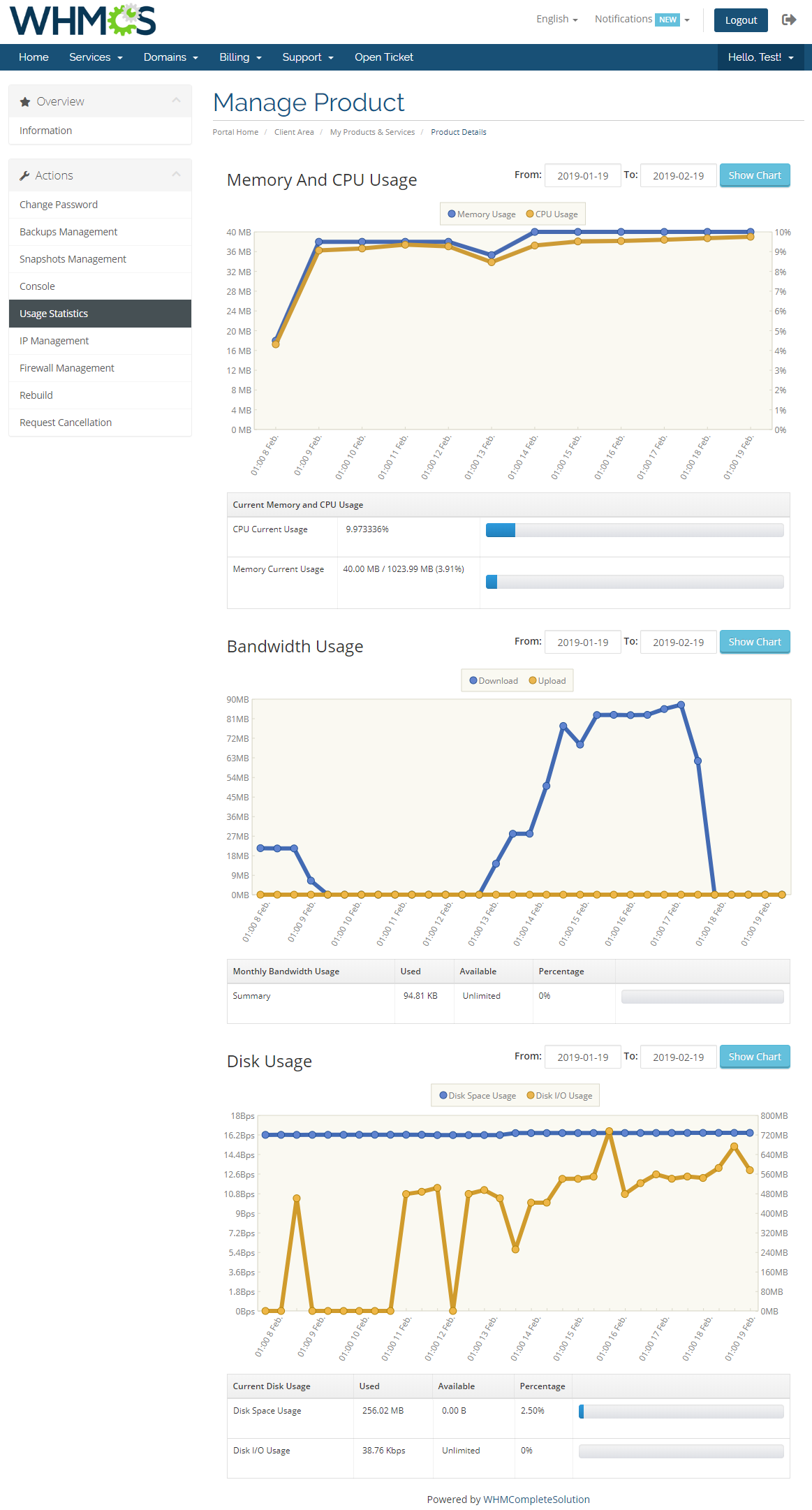This screenshot has width=812, height=1510.
Task: Click bandwidth Summary progress bar
Action: [x=702, y=997]
